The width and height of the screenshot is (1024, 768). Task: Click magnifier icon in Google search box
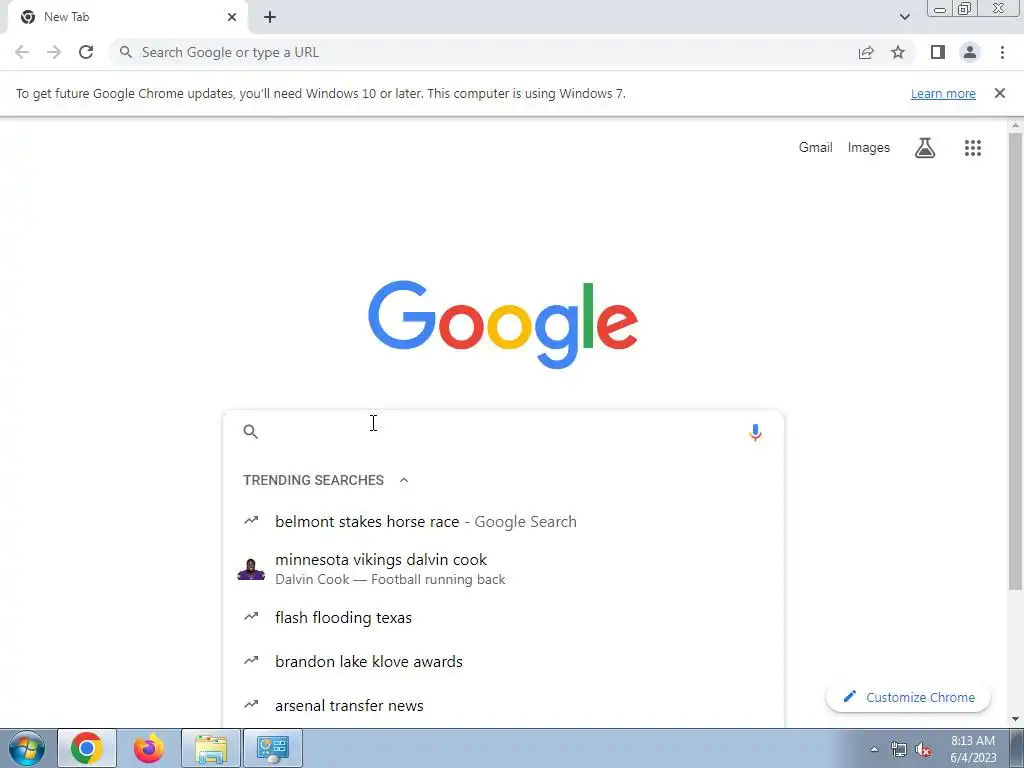(251, 432)
